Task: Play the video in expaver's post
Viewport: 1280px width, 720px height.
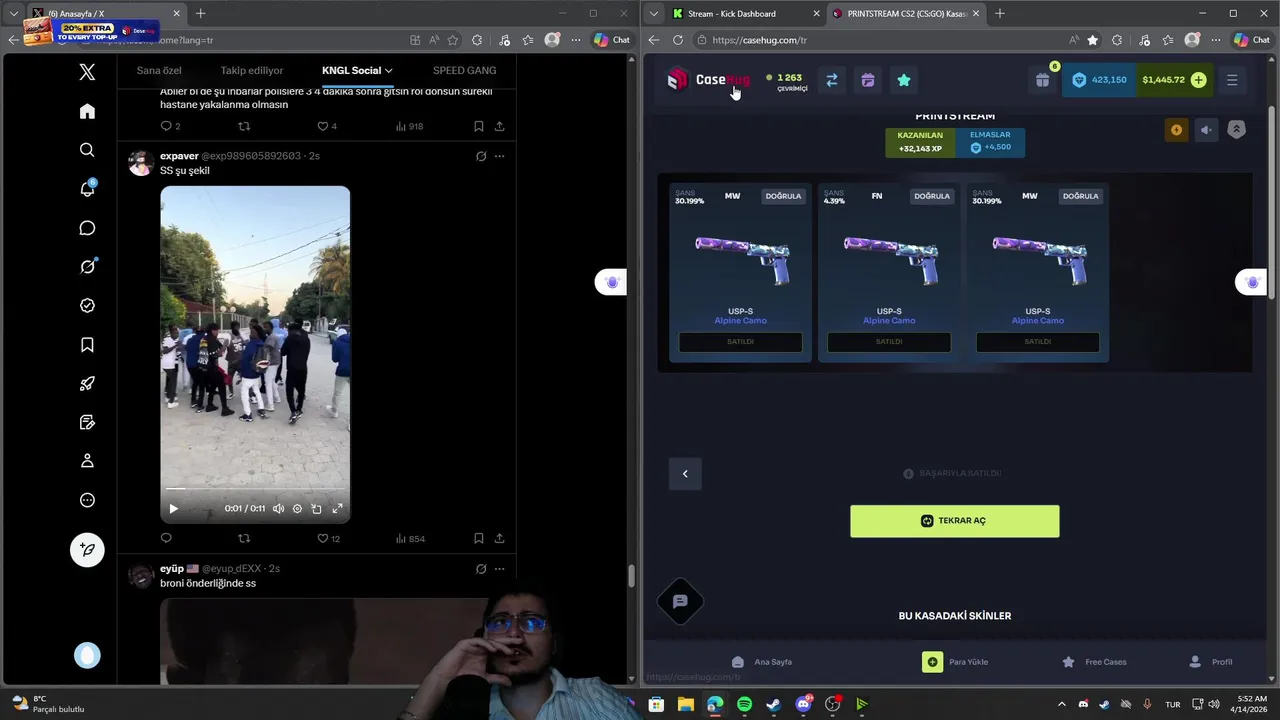Action: coord(173,509)
